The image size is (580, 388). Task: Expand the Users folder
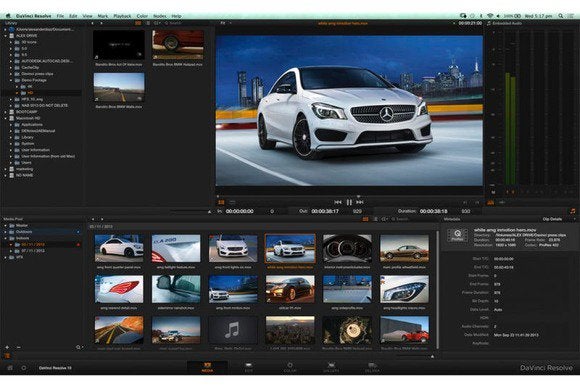pyautogui.click(x=11, y=162)
